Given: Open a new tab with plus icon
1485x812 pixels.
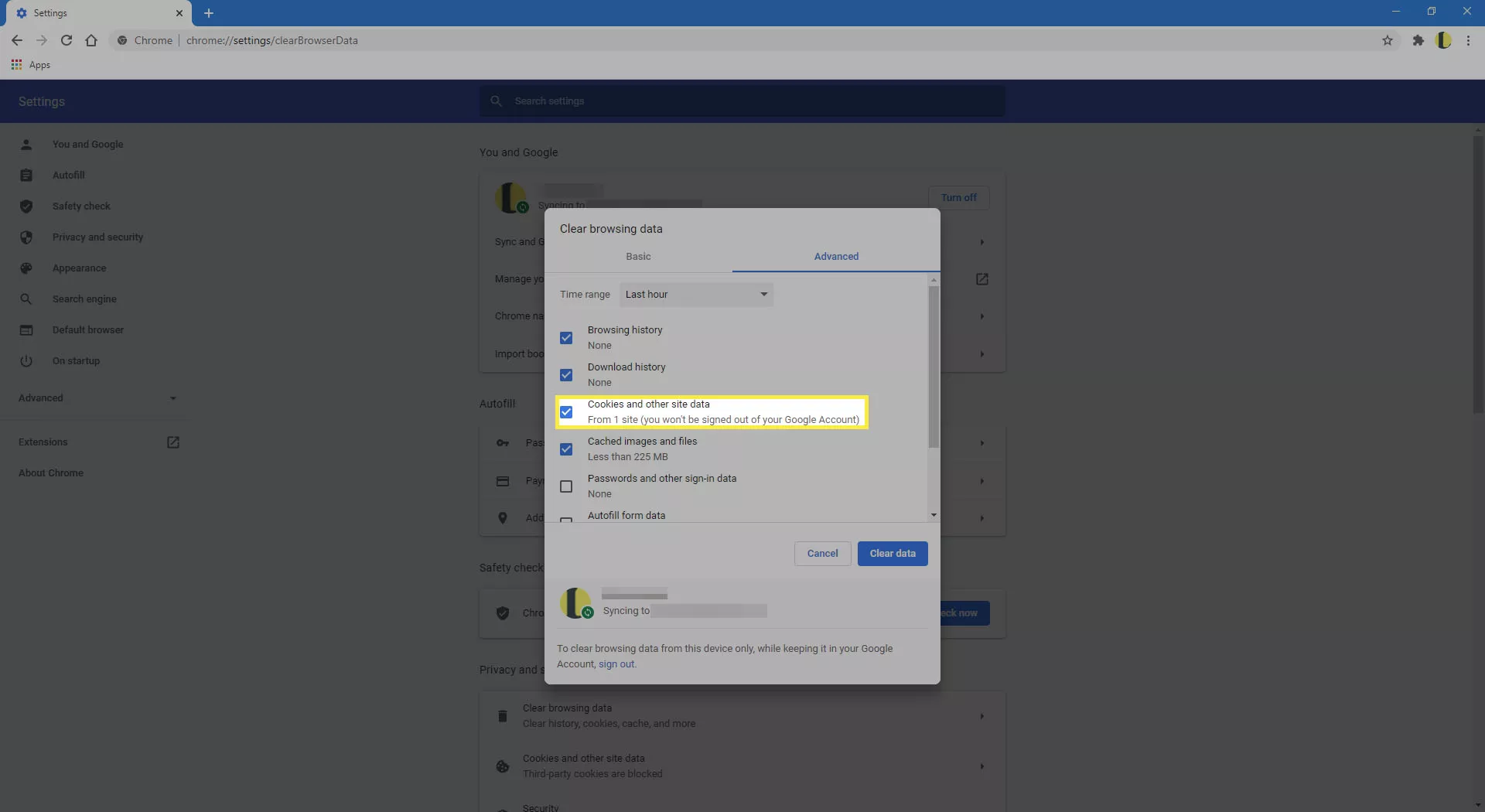Looking at the screenshot, I should [x=209, y=13].
